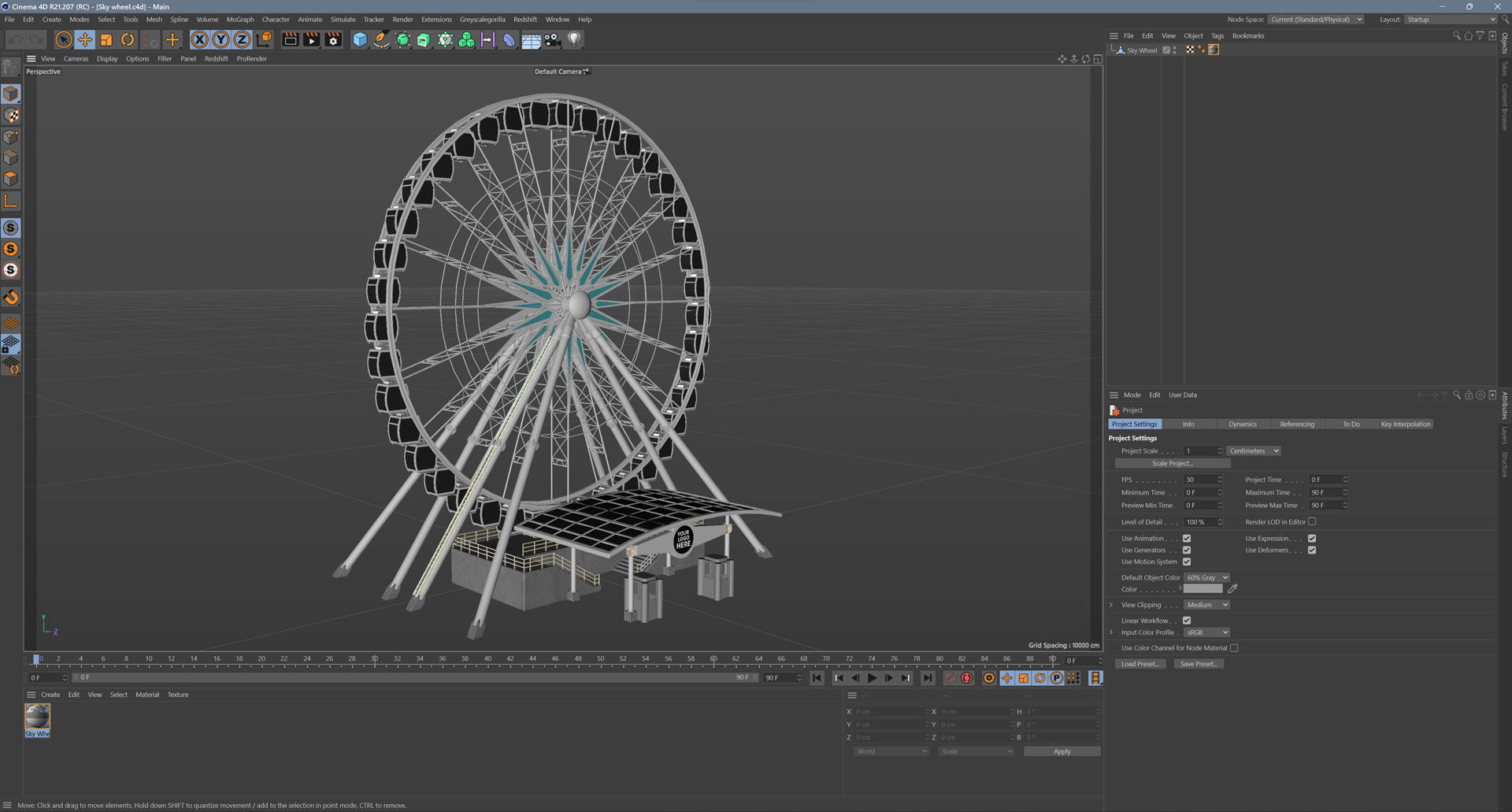Activate the Scale tool
The image size is (1512, 812).
tap(106, 39)
